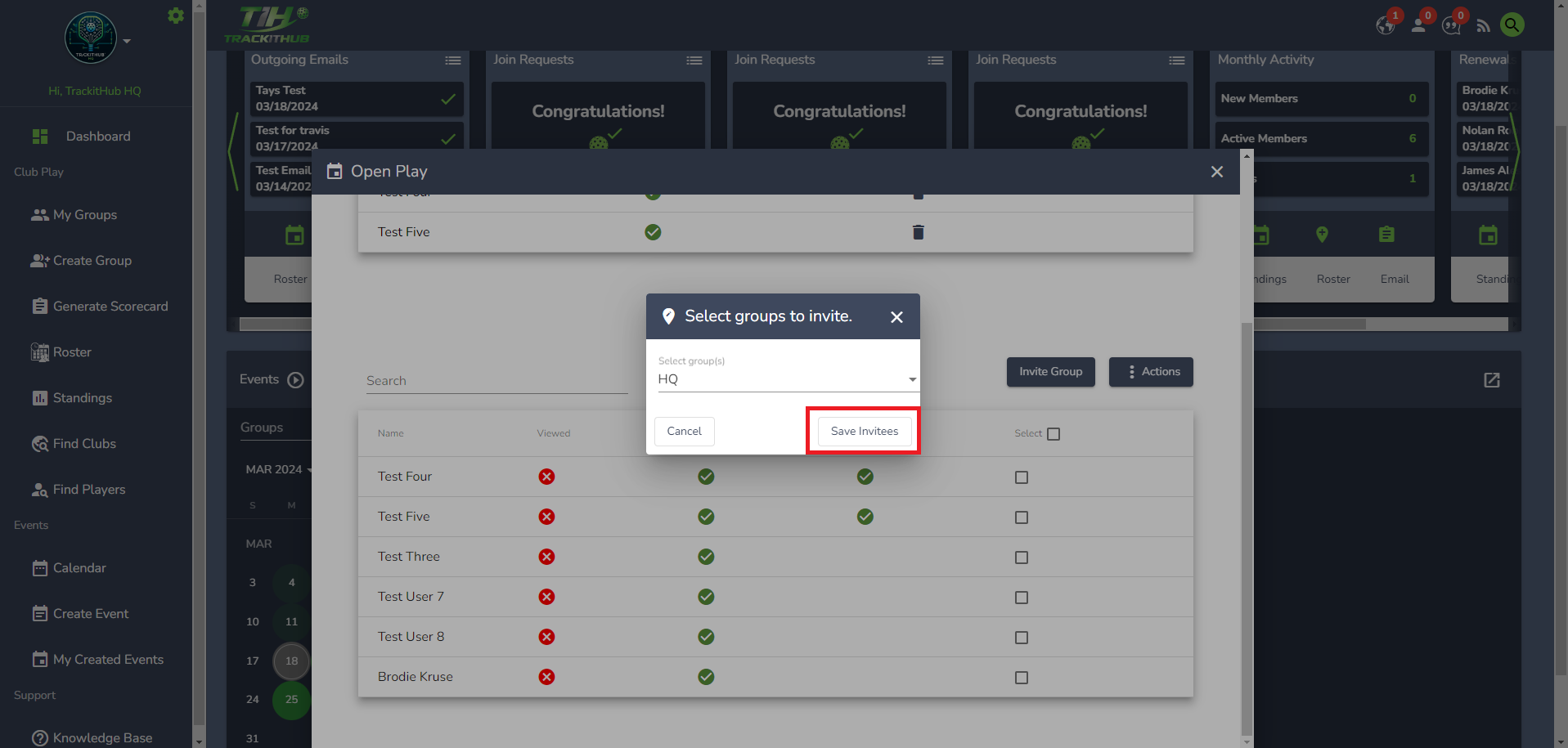Open the settings gear in sidebar

coord(175,16)
